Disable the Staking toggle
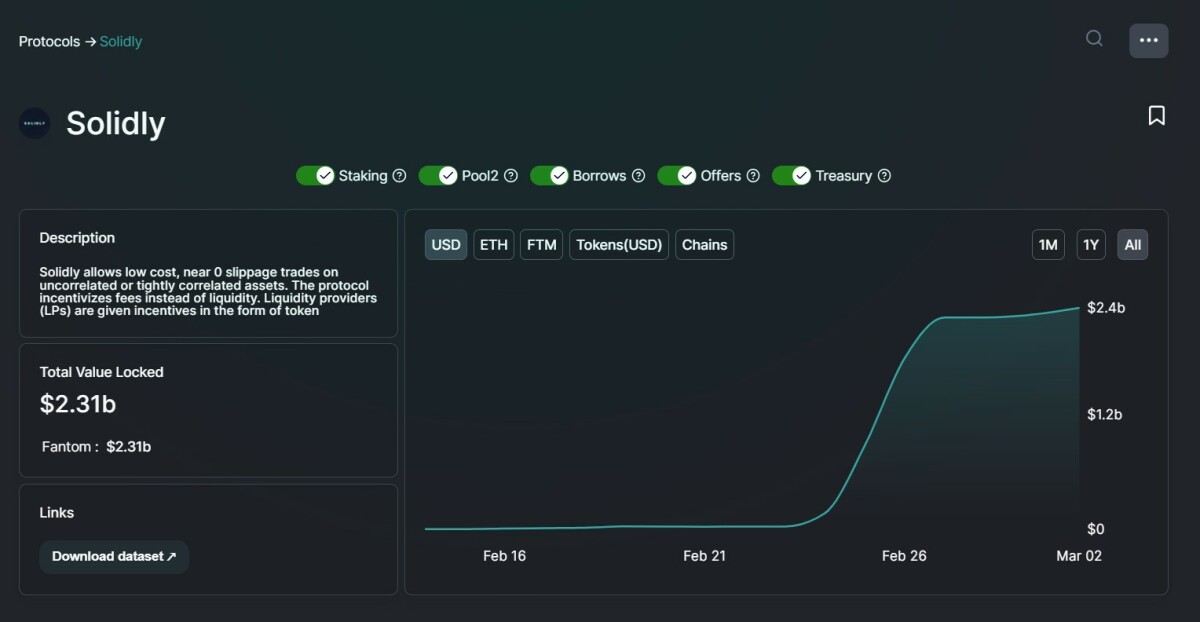 (315, 176)
